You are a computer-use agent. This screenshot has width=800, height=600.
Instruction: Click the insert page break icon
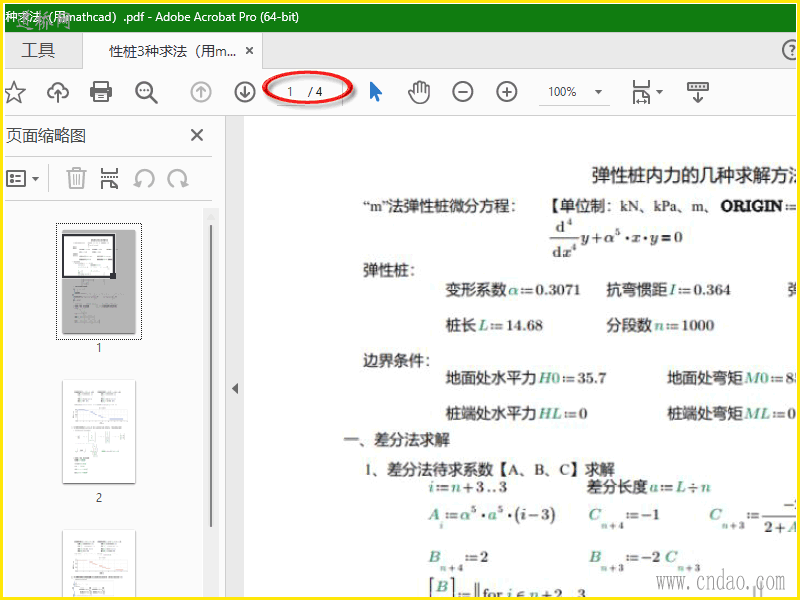click(x=110, y=179)
